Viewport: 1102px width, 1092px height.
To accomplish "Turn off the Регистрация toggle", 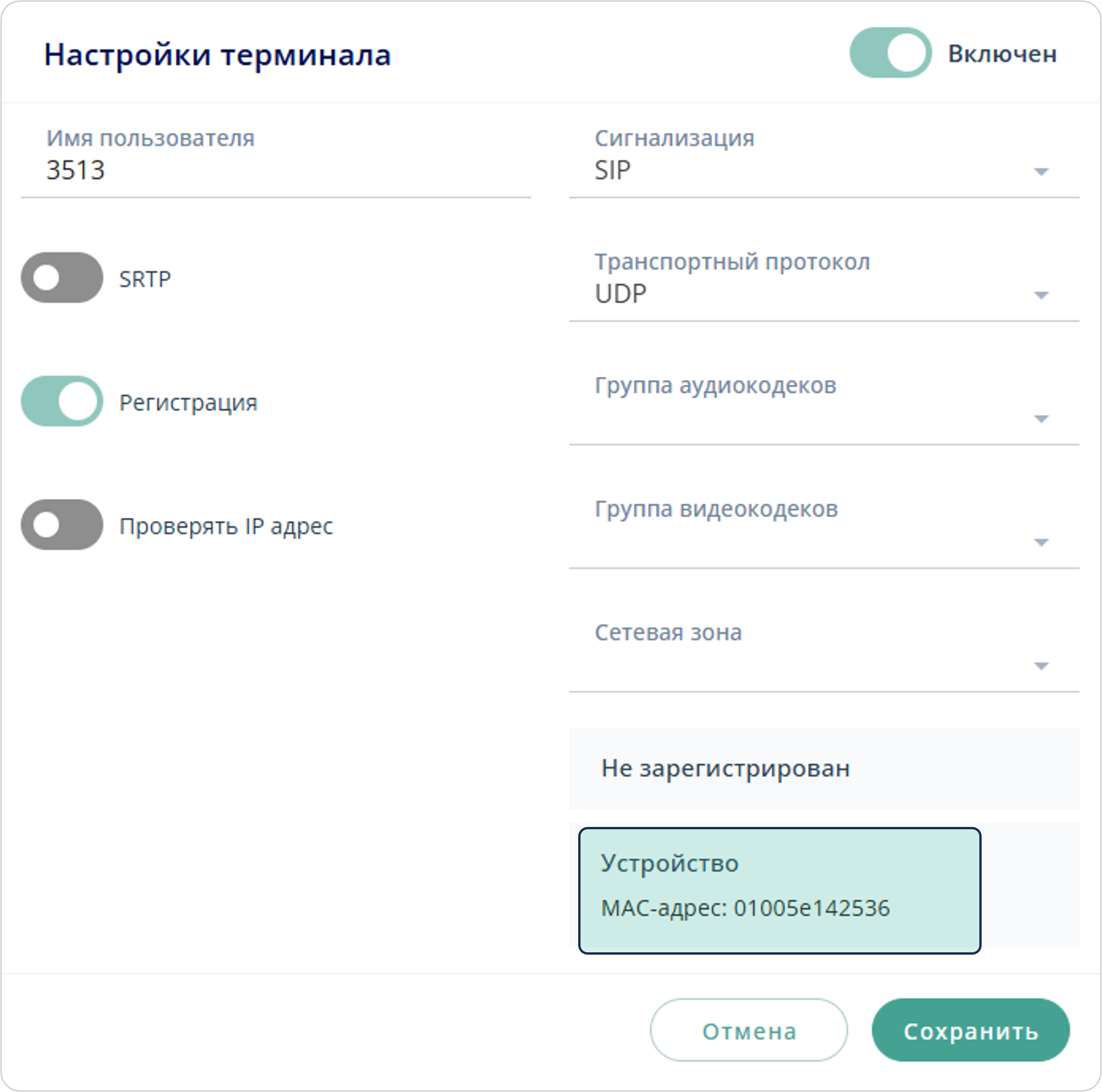I will click(63, 402).
